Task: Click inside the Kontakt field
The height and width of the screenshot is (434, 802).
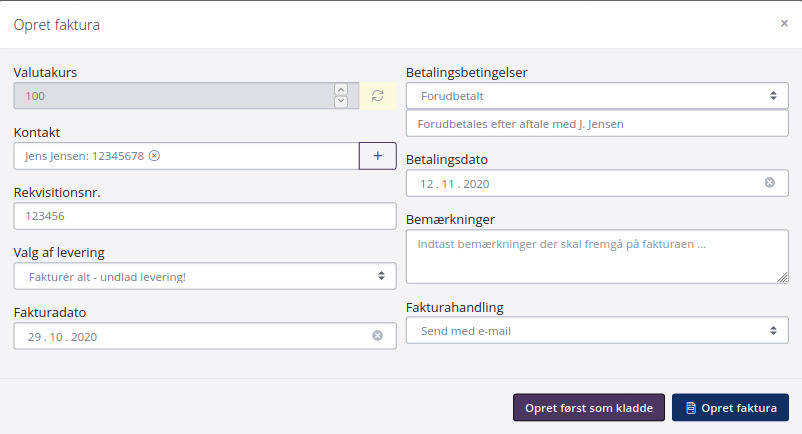Action: (260, 156)
